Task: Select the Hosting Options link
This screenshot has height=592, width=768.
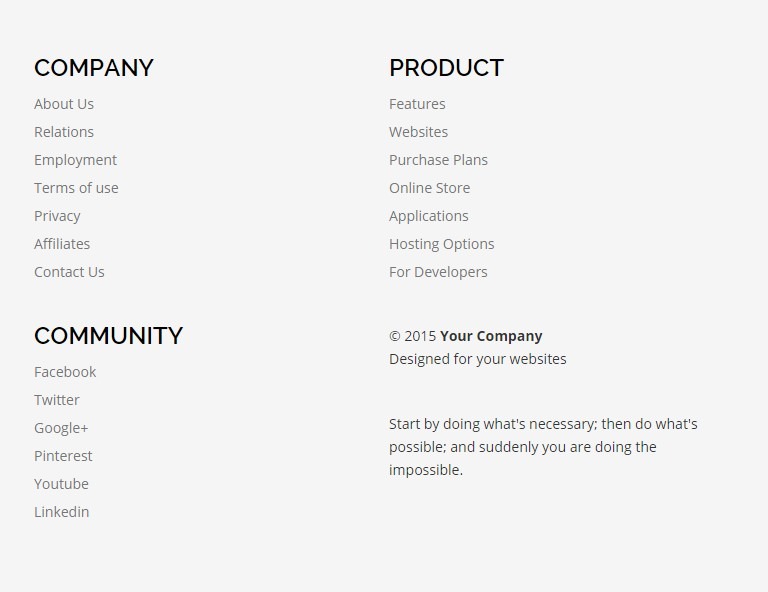Action: [x=441, y=244]
